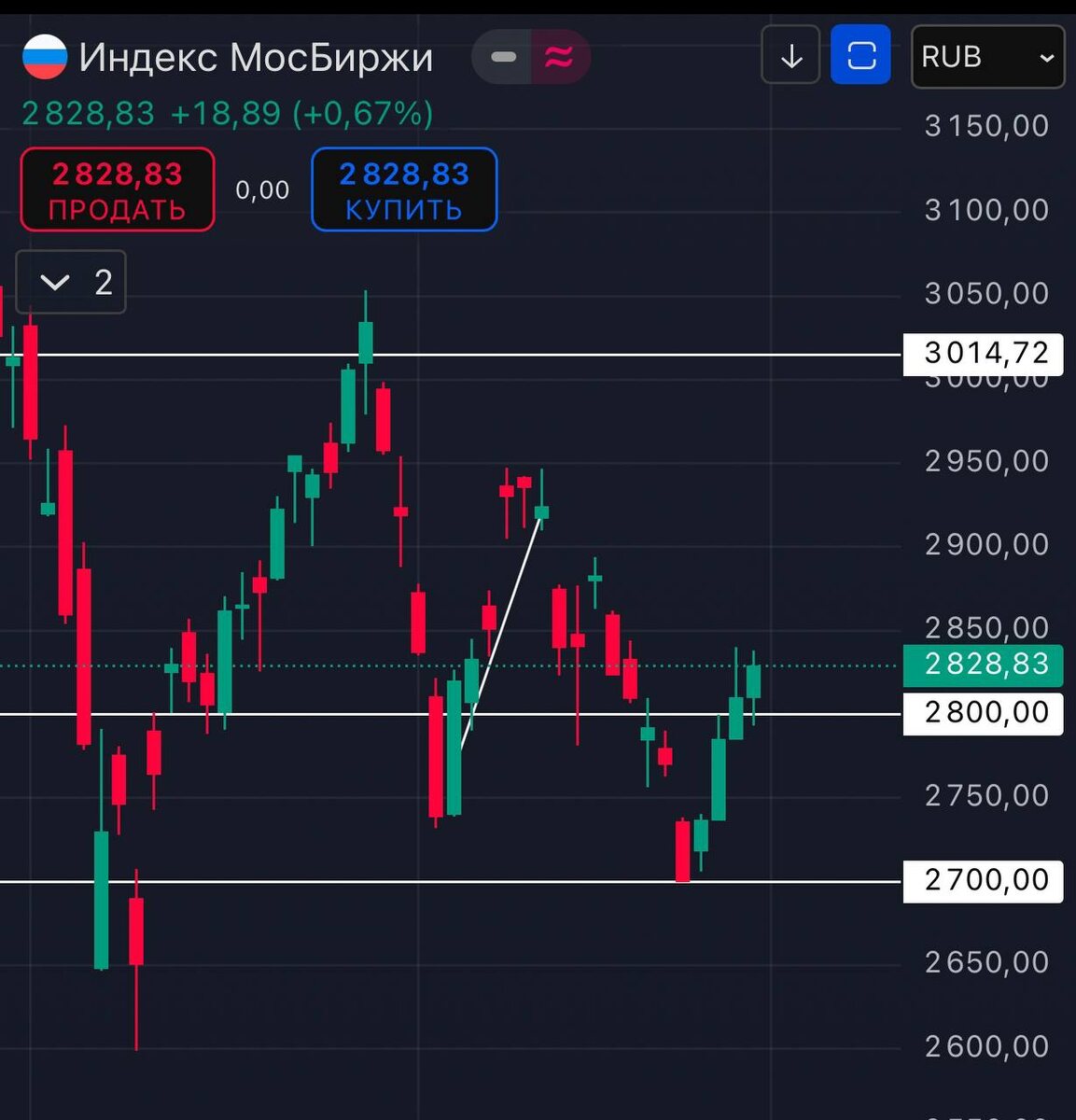Click the 0,00 spread value

tap(262, 190)
